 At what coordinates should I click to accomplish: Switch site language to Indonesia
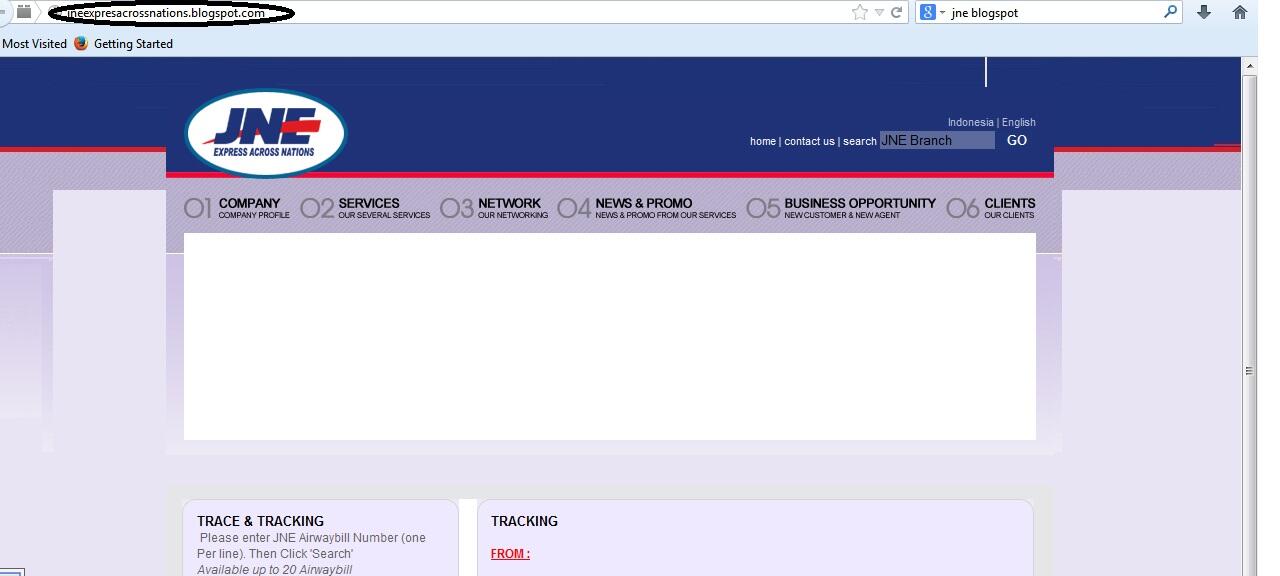(970, 122)
